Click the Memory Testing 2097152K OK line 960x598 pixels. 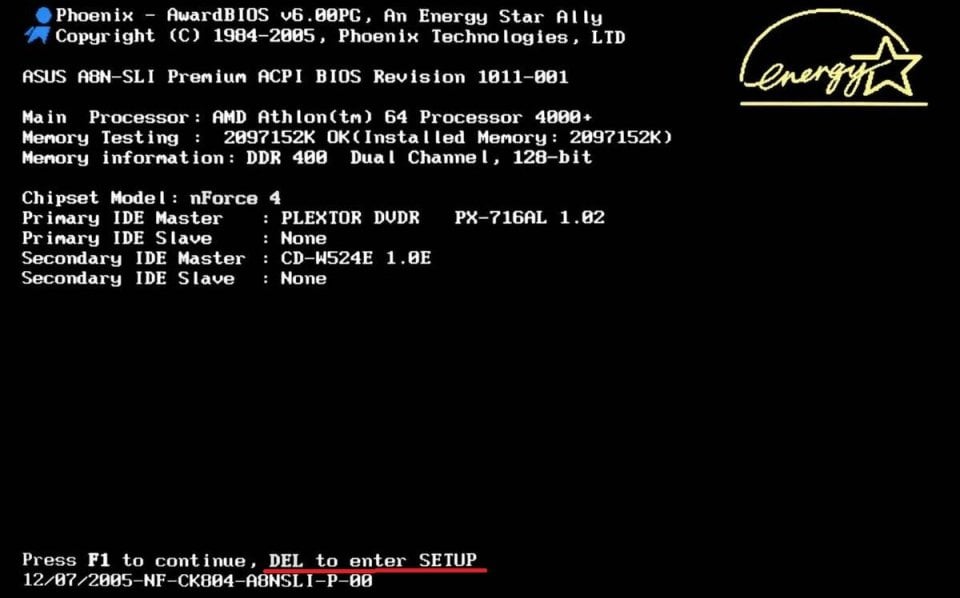click(x=347, y=137)
